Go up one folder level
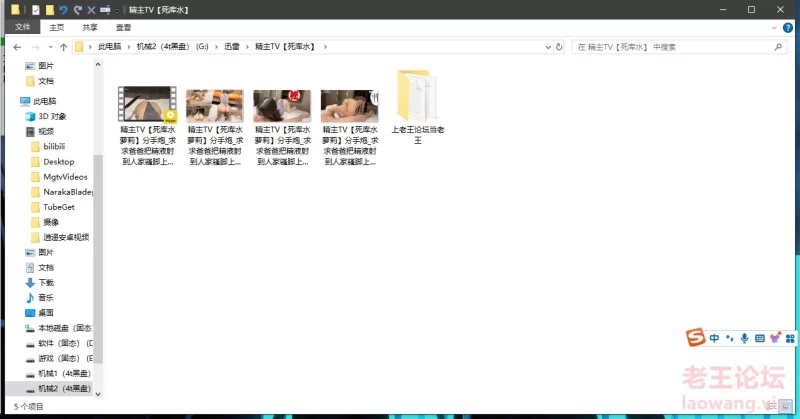This screenshot has height=419, width=800. tap(63, 47)
